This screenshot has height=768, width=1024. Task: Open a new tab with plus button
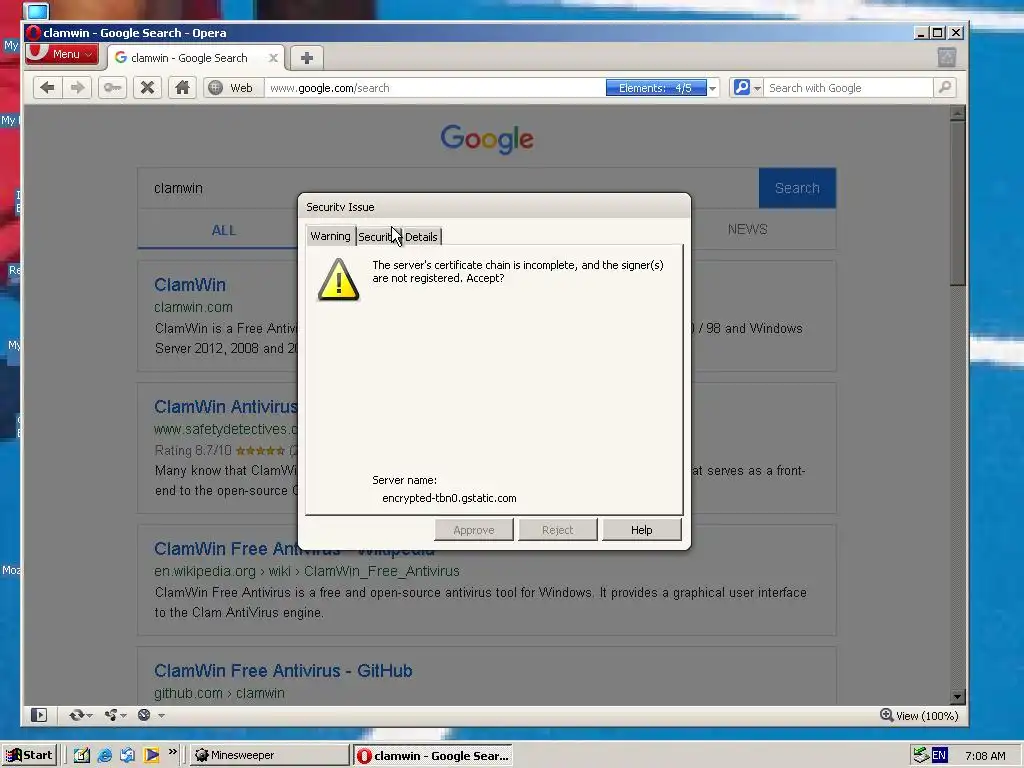(306, 57)
